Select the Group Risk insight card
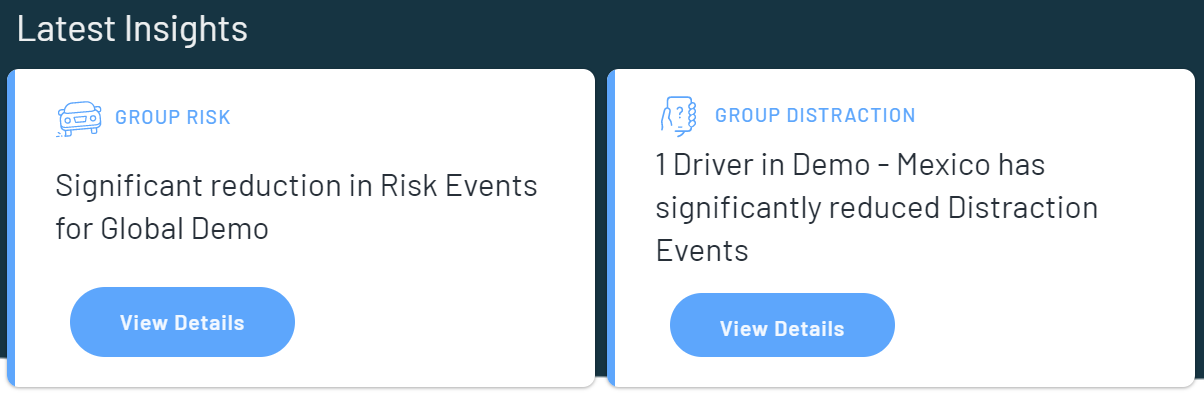 coord(301,228)
